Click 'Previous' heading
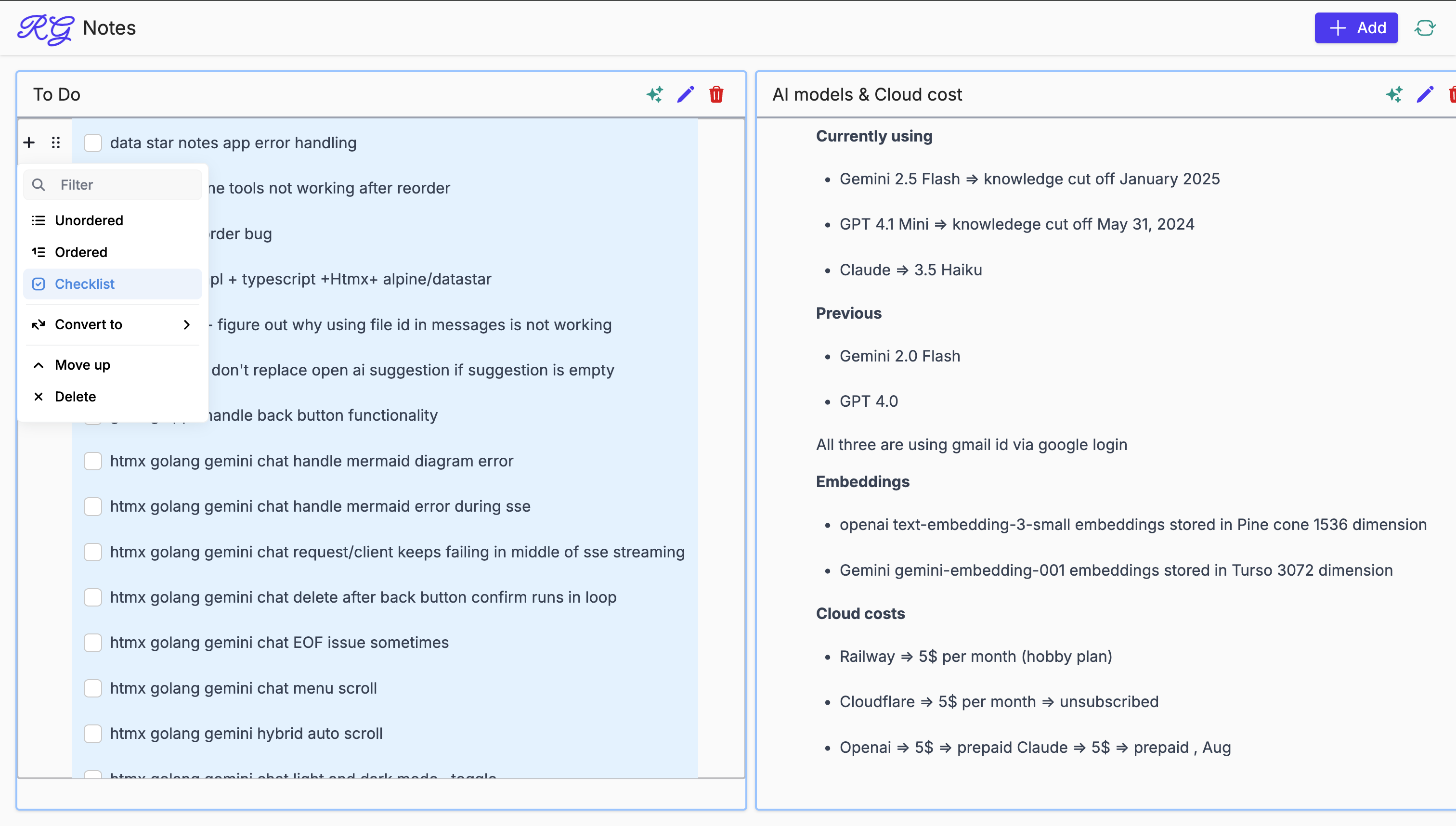The width and height of the screenshot is (1456, 826). coord(848,313)
